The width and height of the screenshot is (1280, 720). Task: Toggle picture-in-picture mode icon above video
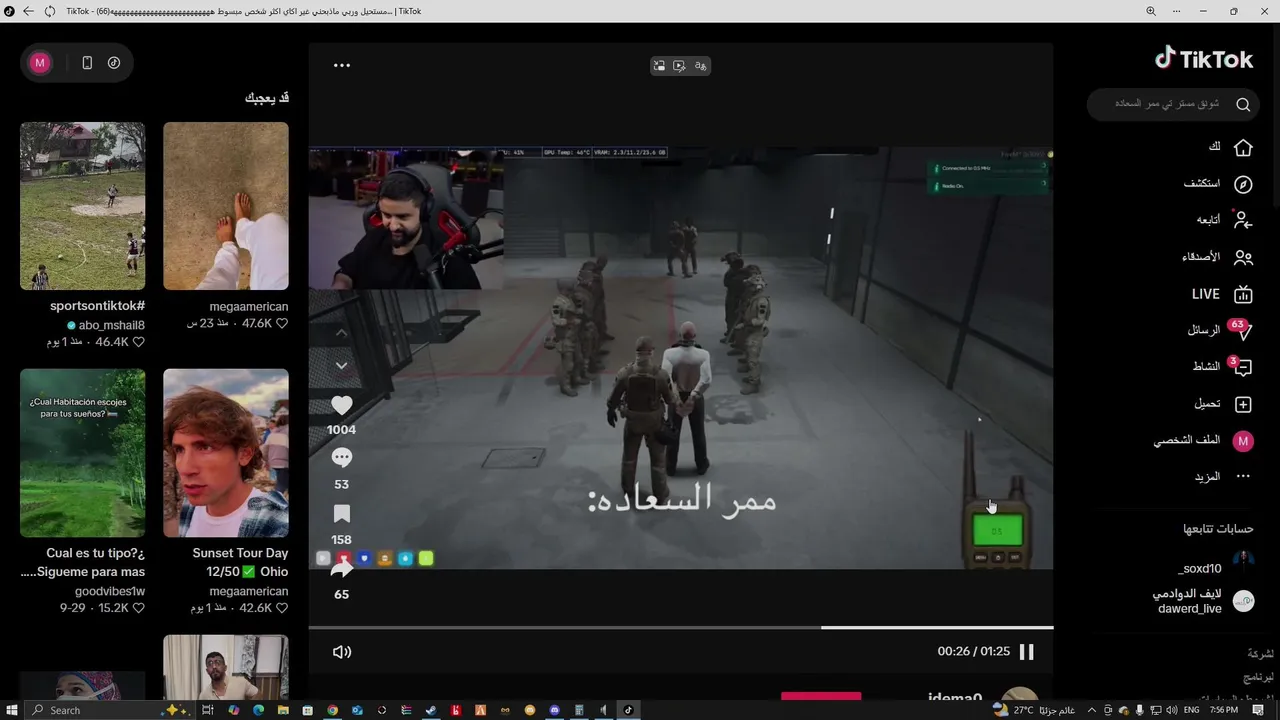tap(659, 65)
